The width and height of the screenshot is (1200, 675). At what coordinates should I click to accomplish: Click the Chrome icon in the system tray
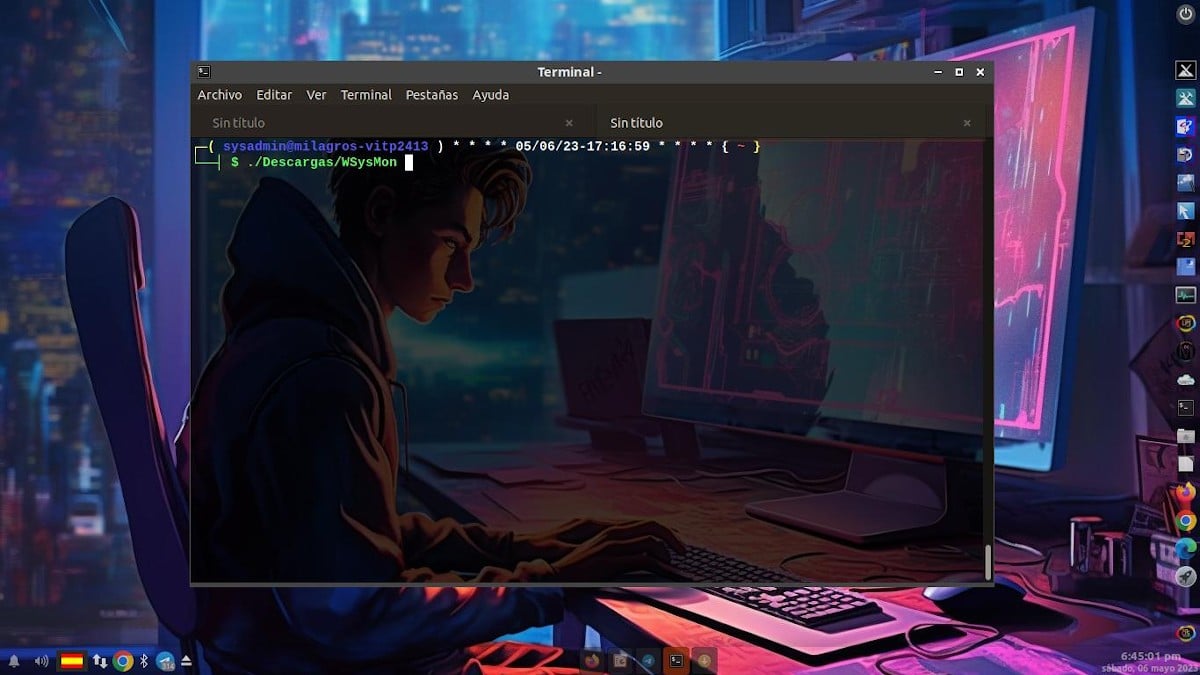[x=123, y=661]
